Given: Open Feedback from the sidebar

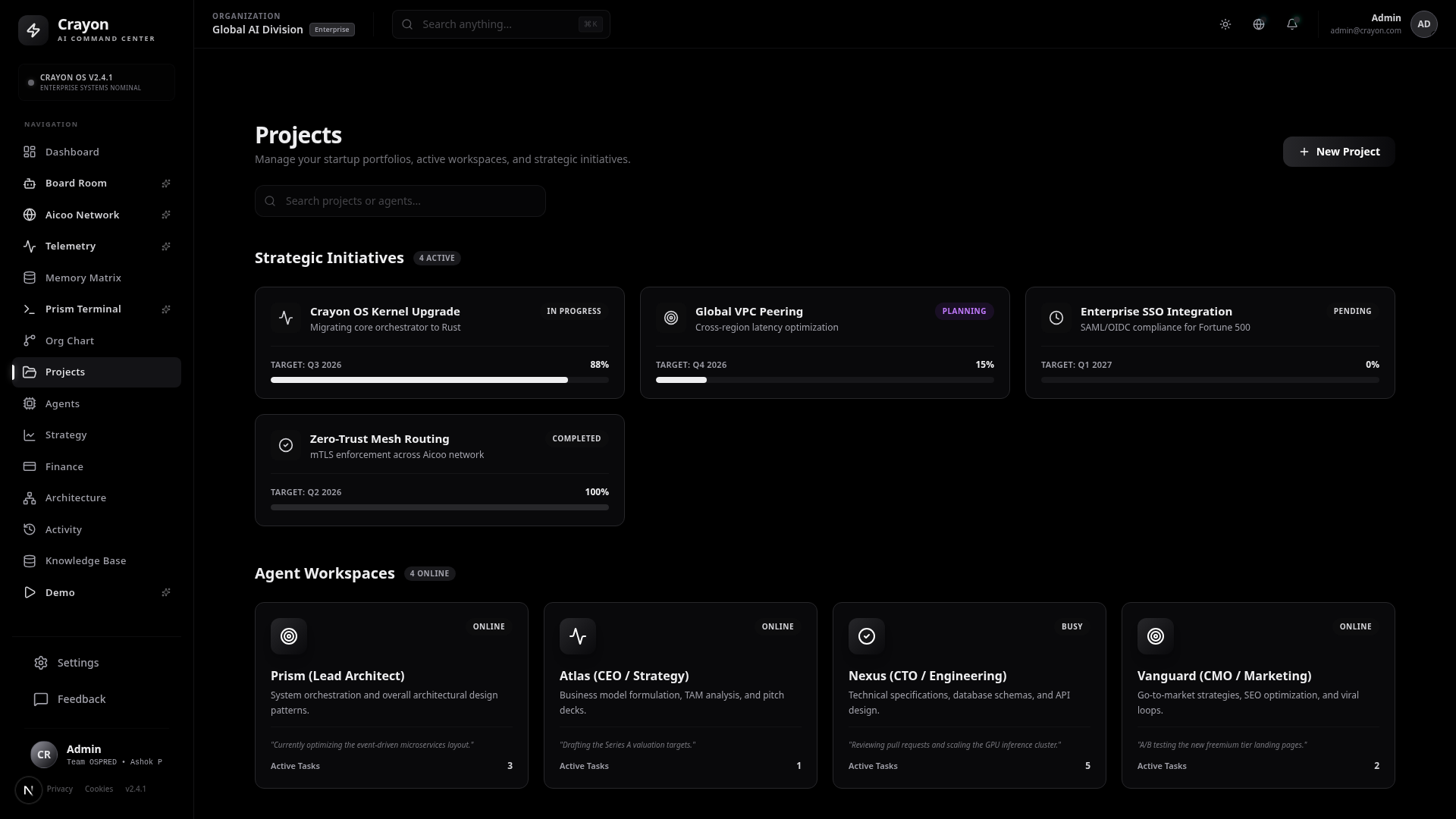Looking at the screenshot, I should pyautogui.click(x=97, y=699).
